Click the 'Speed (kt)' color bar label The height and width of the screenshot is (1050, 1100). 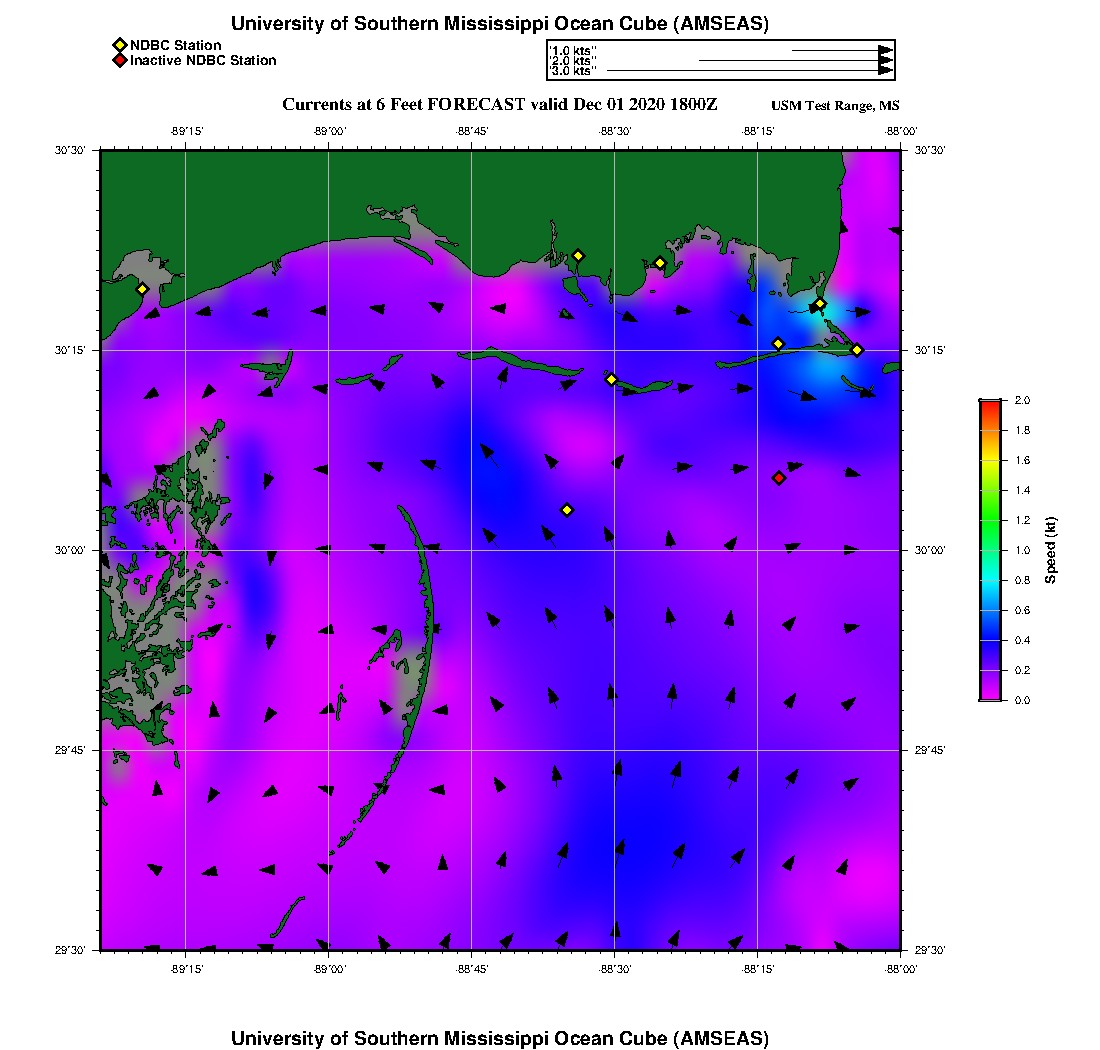(x=1050, y=550)
